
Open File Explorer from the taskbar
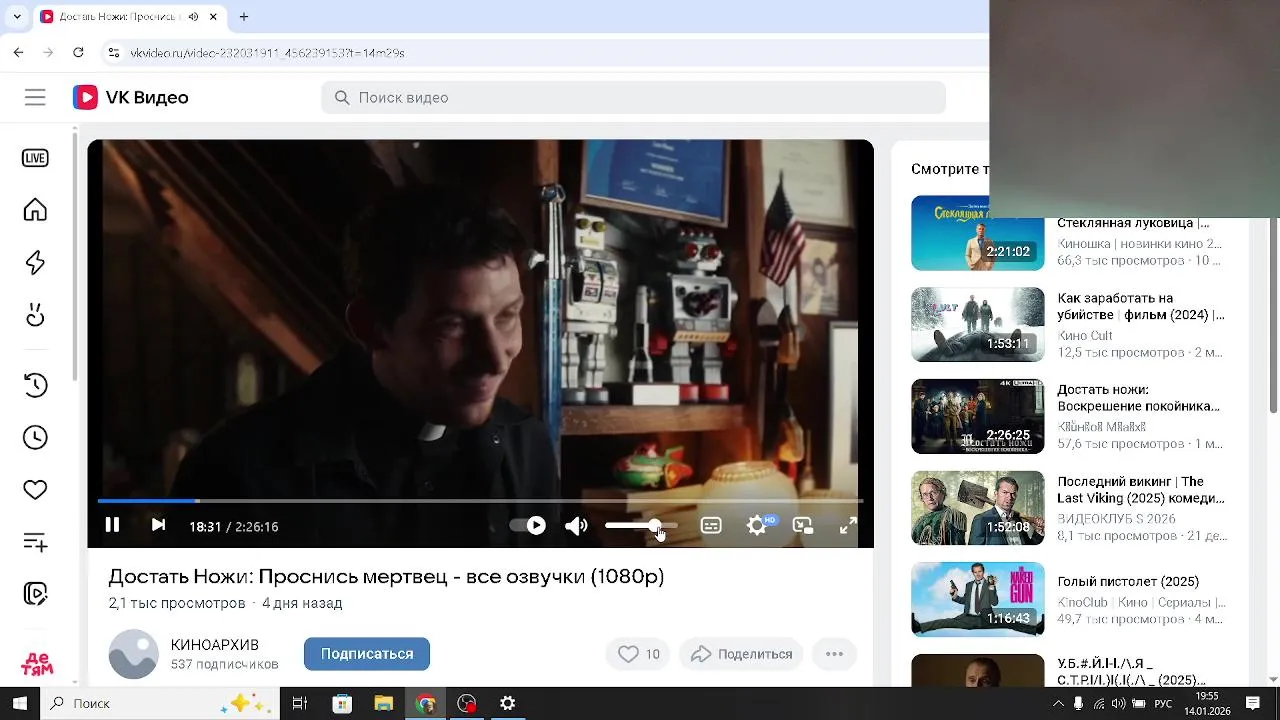(384, 704)
